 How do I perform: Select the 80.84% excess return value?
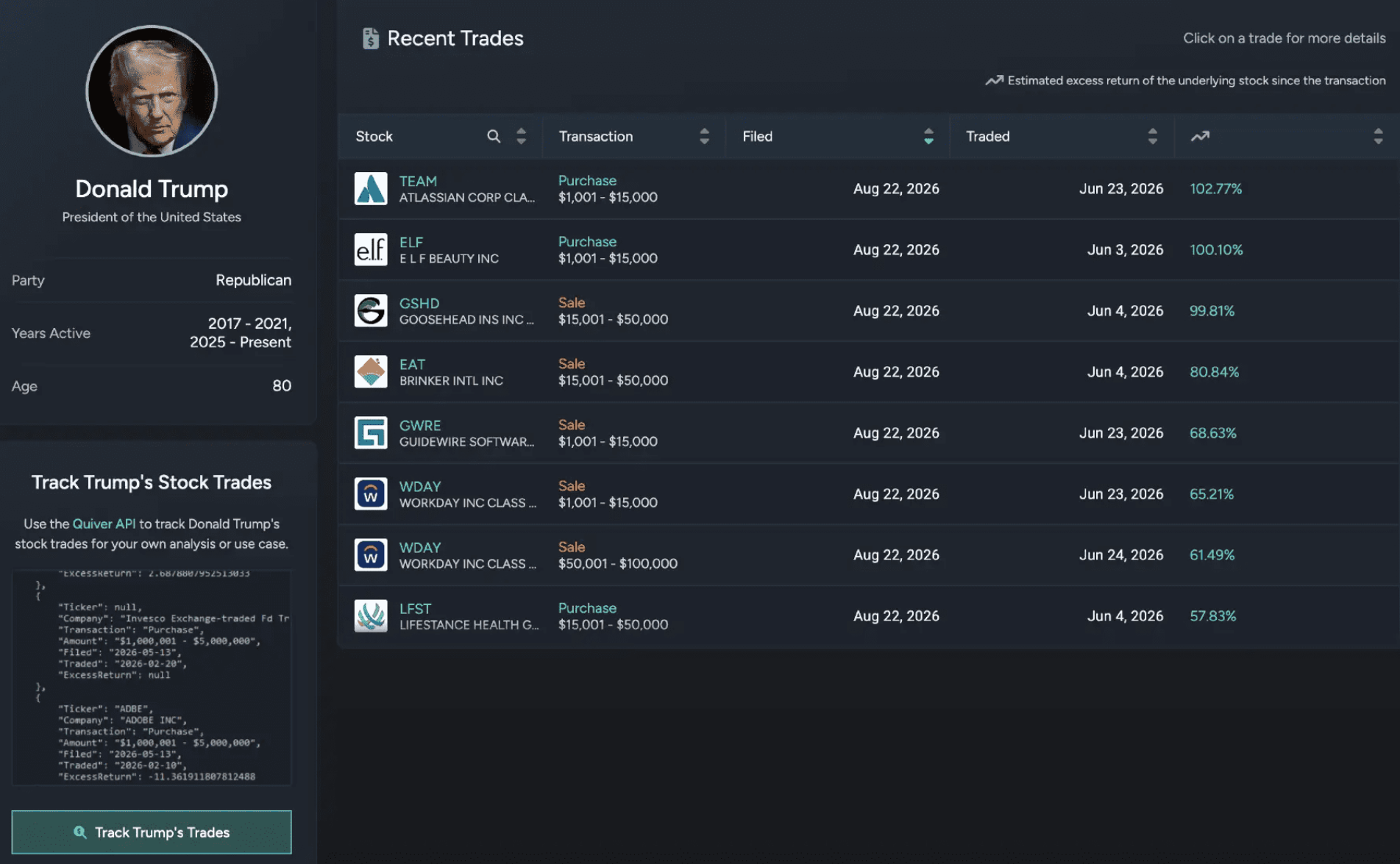tap(1214, 371)
